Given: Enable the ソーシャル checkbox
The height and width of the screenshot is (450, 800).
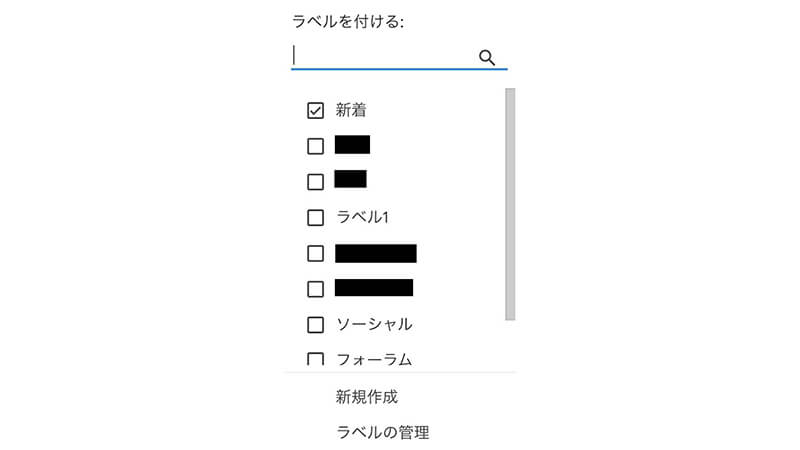Looking at the screenshot, I should click(x=316, y=324).
